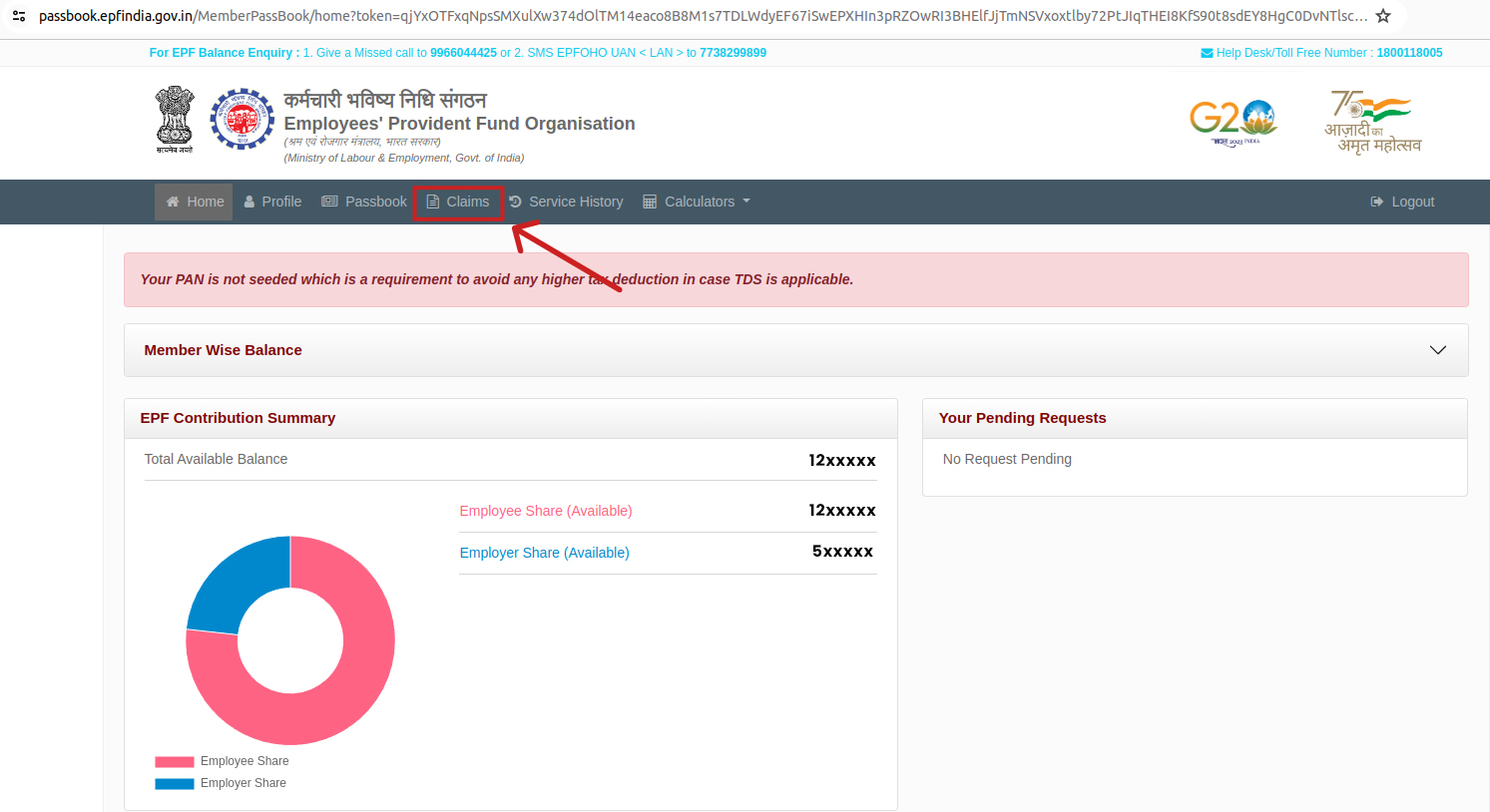Go to the Home menu item
This screenshot has width=1490, height=812.
pos(194,202)
